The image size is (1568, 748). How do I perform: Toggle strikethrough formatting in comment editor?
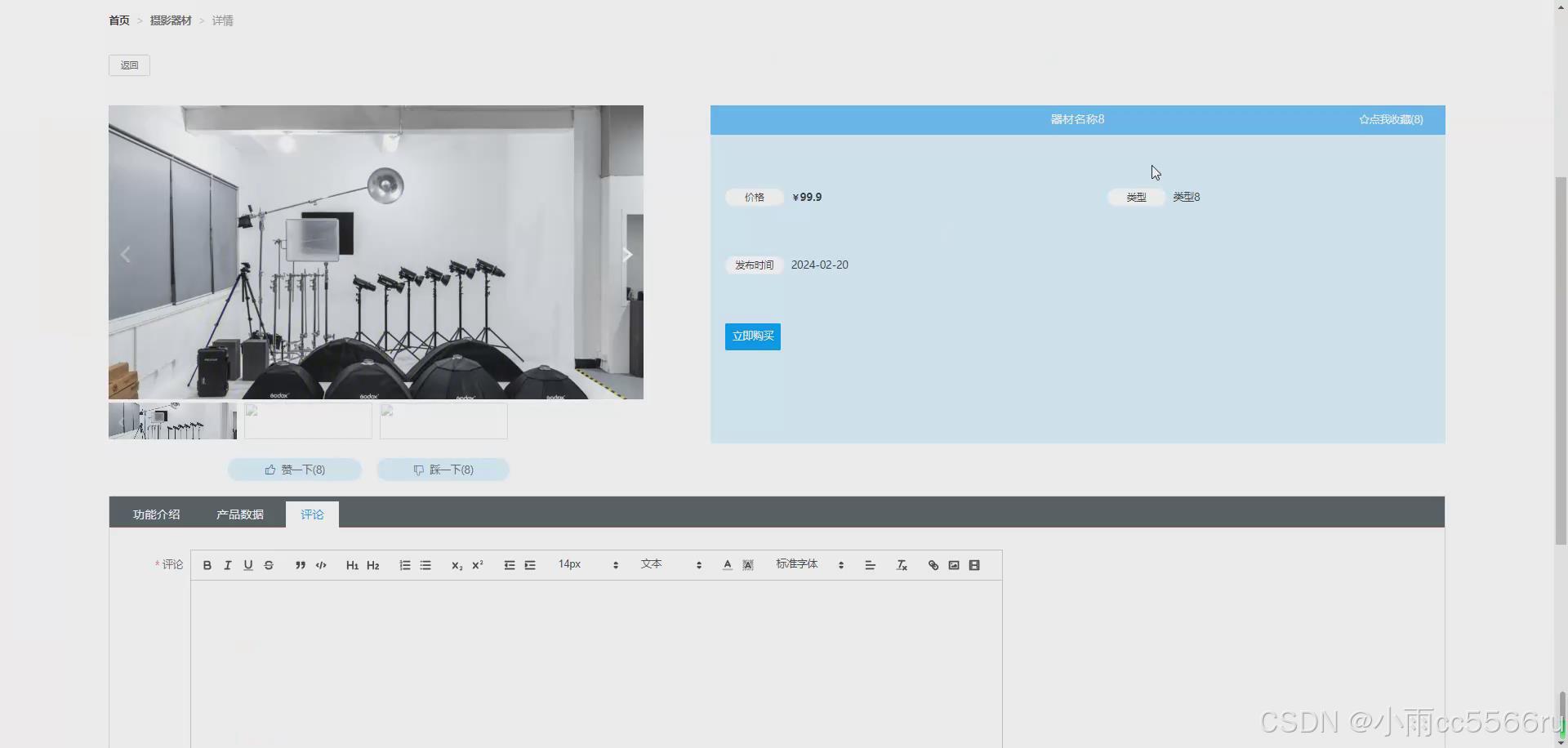(269, 565)
